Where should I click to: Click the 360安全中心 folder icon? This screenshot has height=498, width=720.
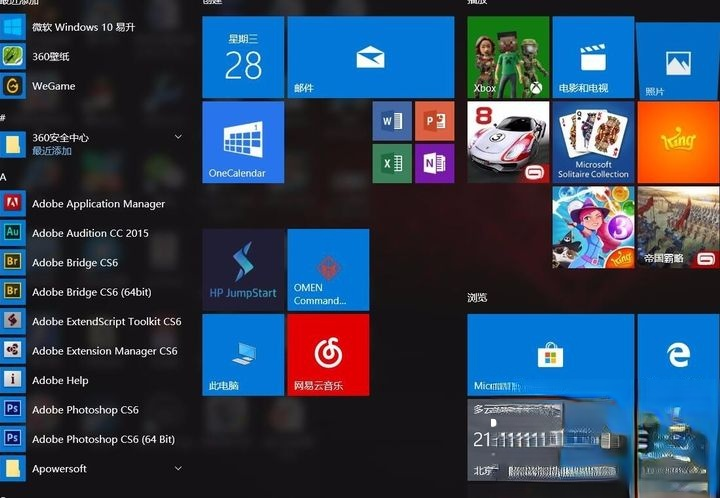pyautogui.click(x=12, y=144)
